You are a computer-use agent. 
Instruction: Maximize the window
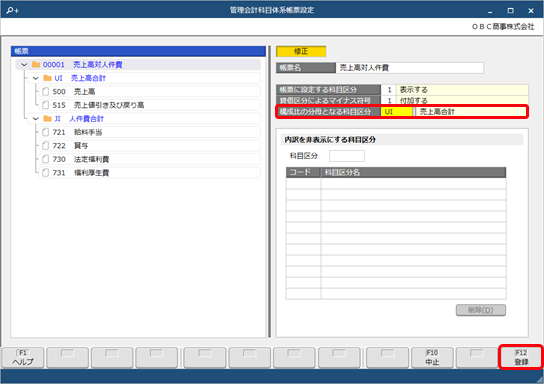[510, 11]
